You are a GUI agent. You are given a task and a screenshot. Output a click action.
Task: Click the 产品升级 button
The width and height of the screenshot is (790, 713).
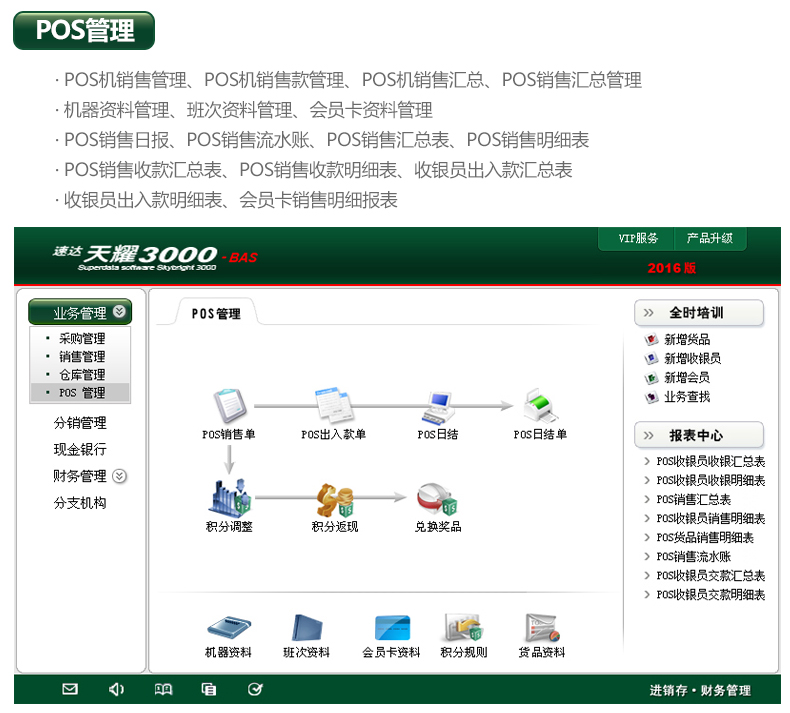(709, 239)
